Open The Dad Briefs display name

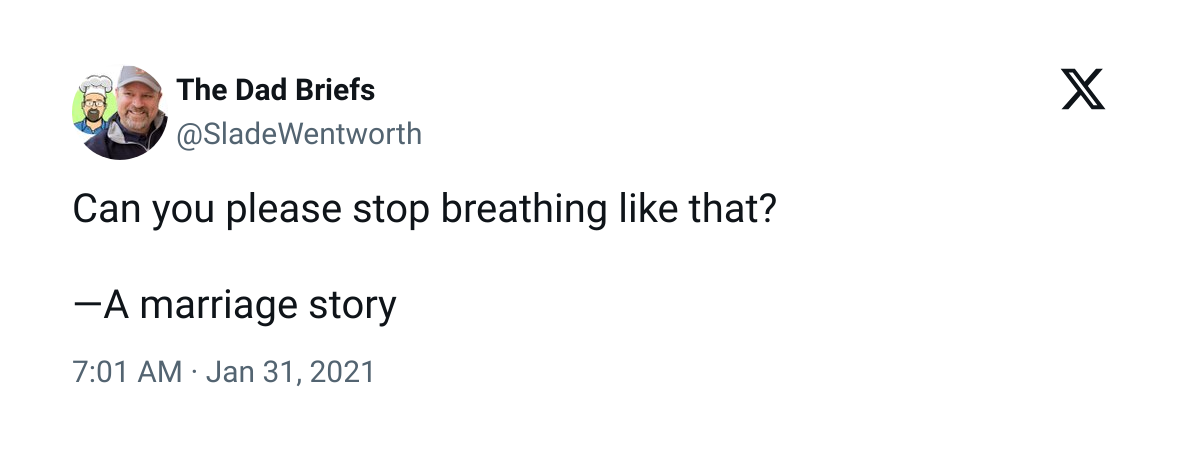coord(275,90)
